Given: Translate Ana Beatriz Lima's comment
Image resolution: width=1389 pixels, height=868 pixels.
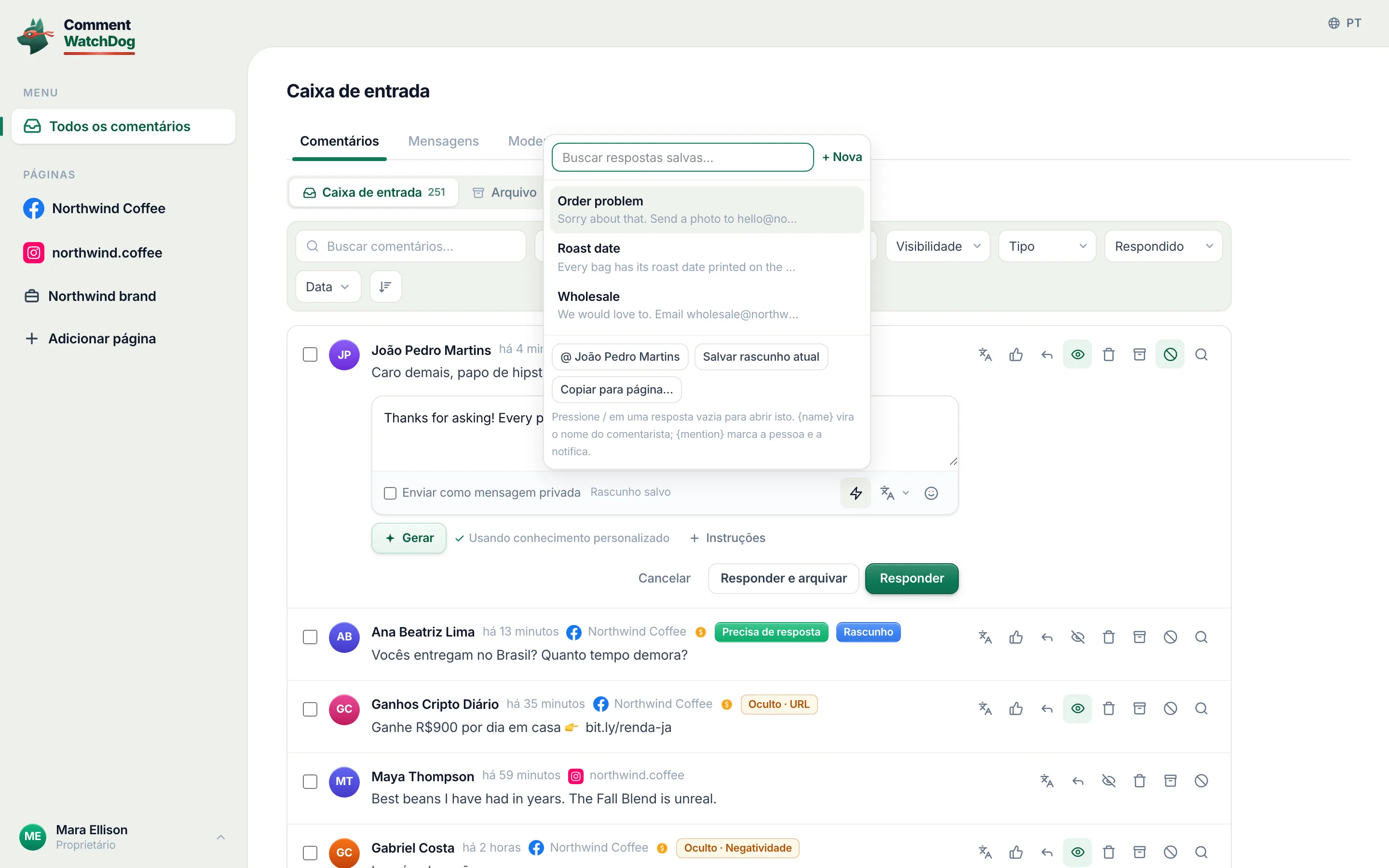Looking at the screenshot, I should 985,637.
